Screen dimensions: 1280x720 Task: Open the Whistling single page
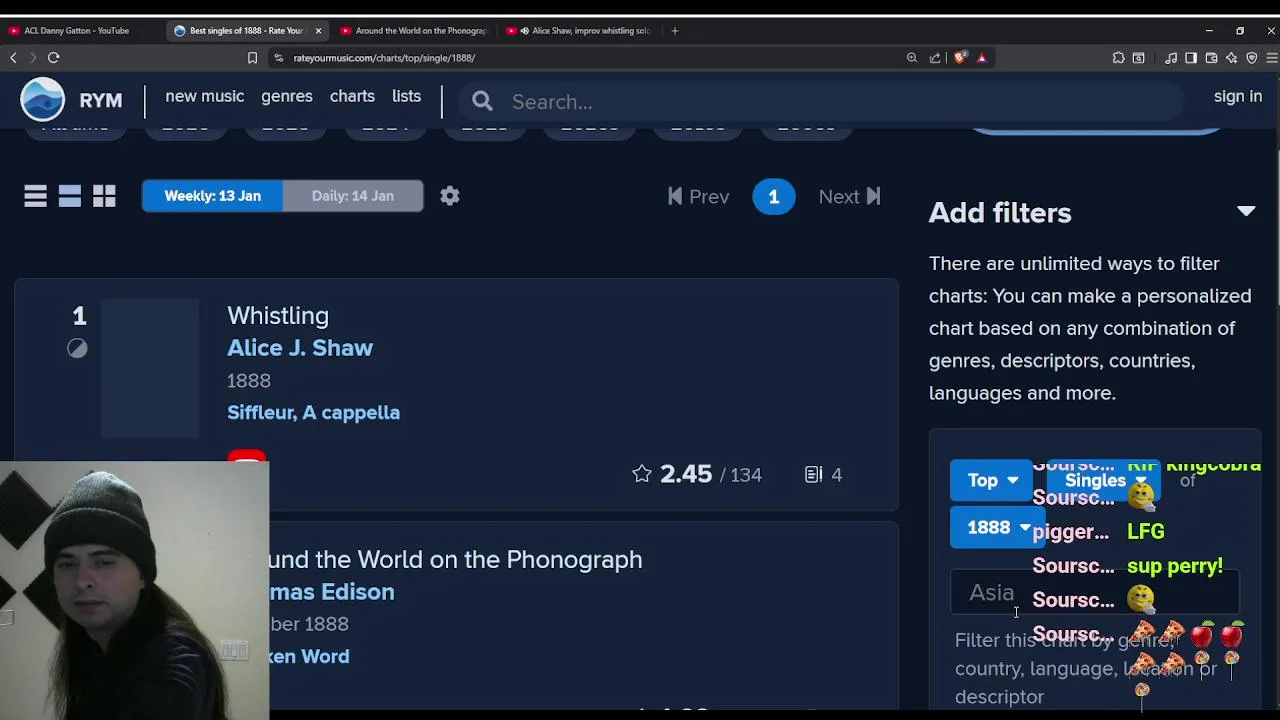[278, 315]
